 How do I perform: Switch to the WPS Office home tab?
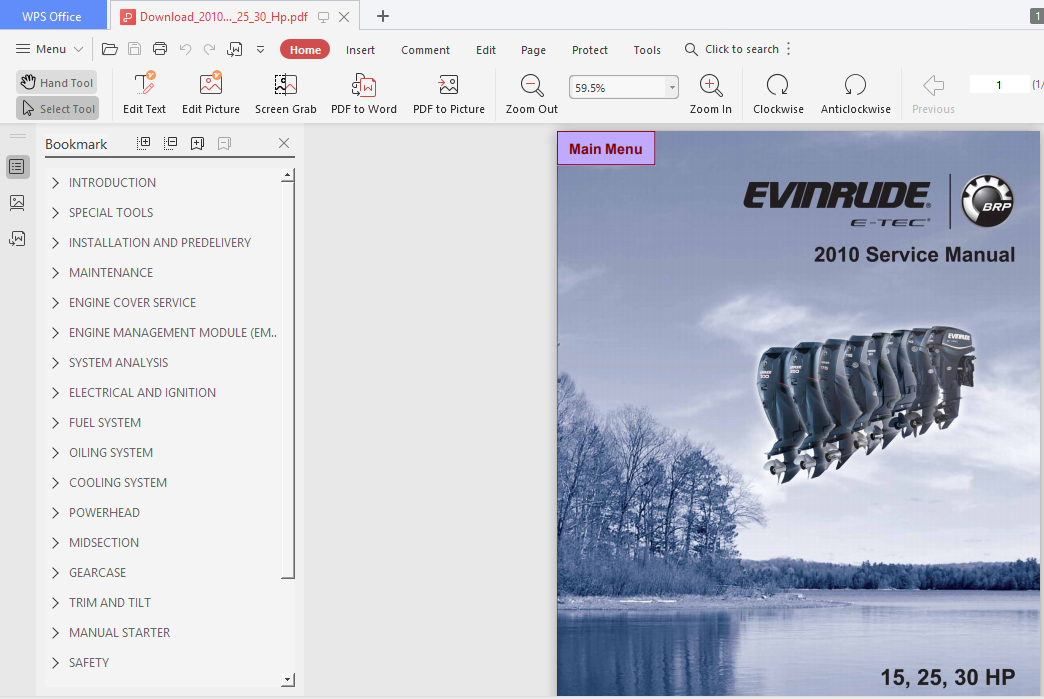tap(53, 16)
